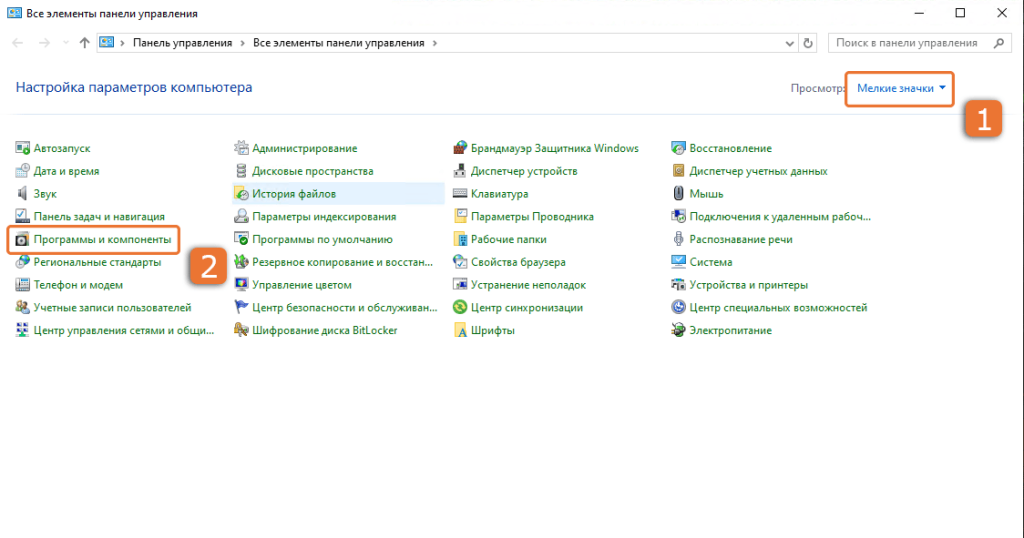Open Параметры Проводника link
Screen dimensions: 1024x538
coord(532,216)
